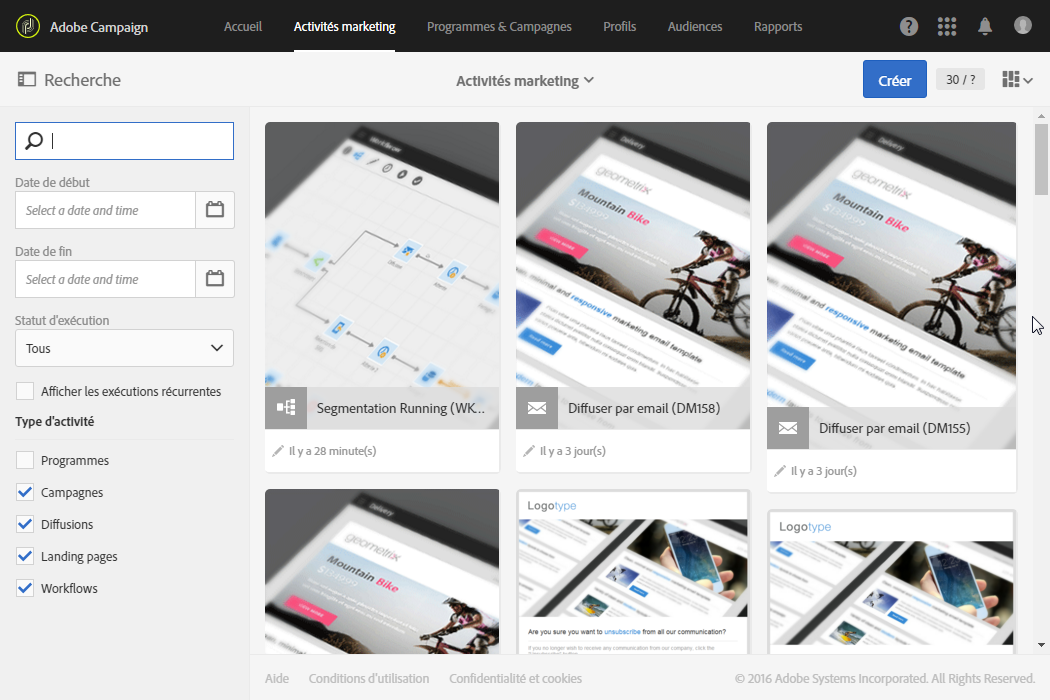Click 'Diffuser par email (DM158)' title

(x=644, y=408)
